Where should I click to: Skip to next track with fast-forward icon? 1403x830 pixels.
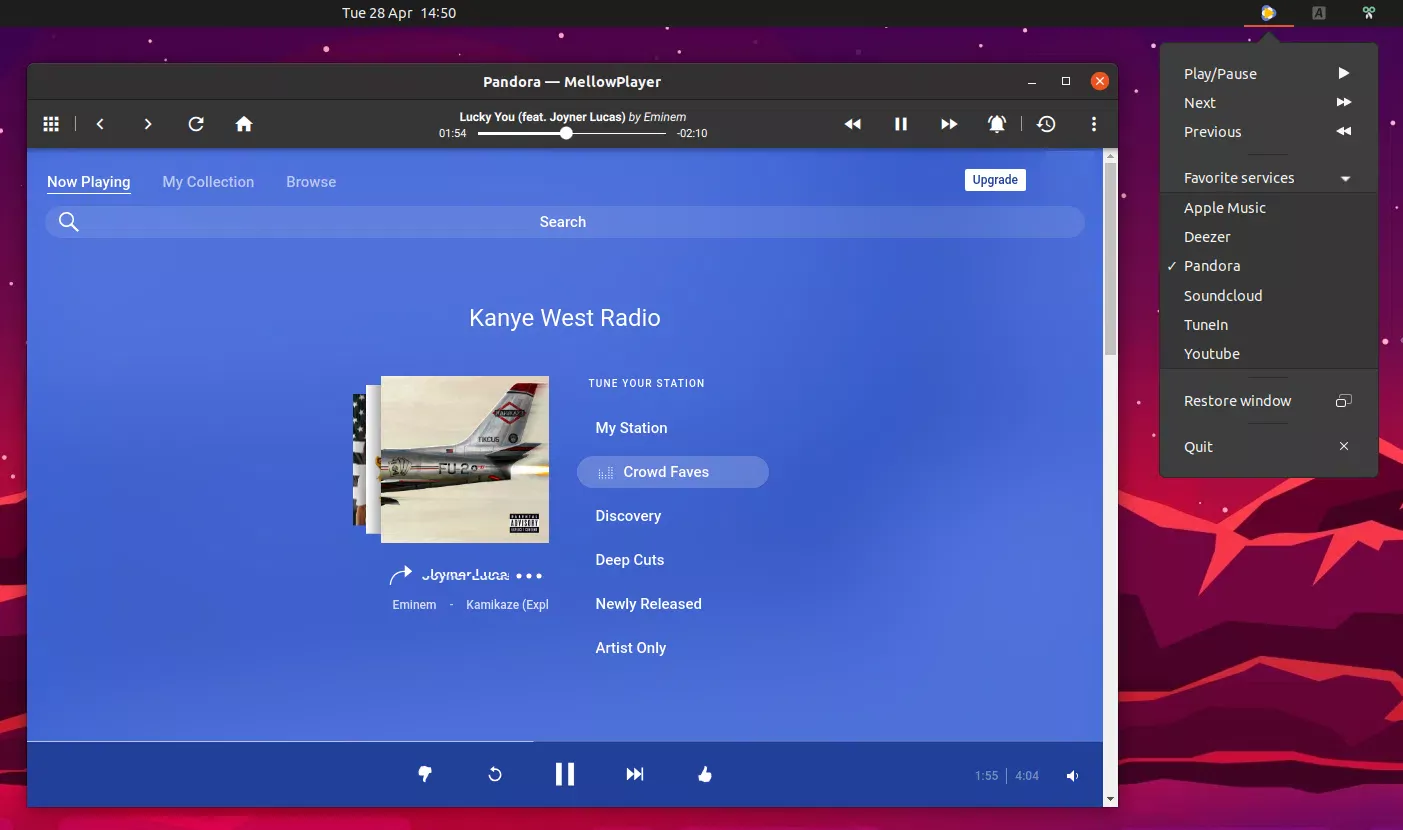(x=948, y=123)
